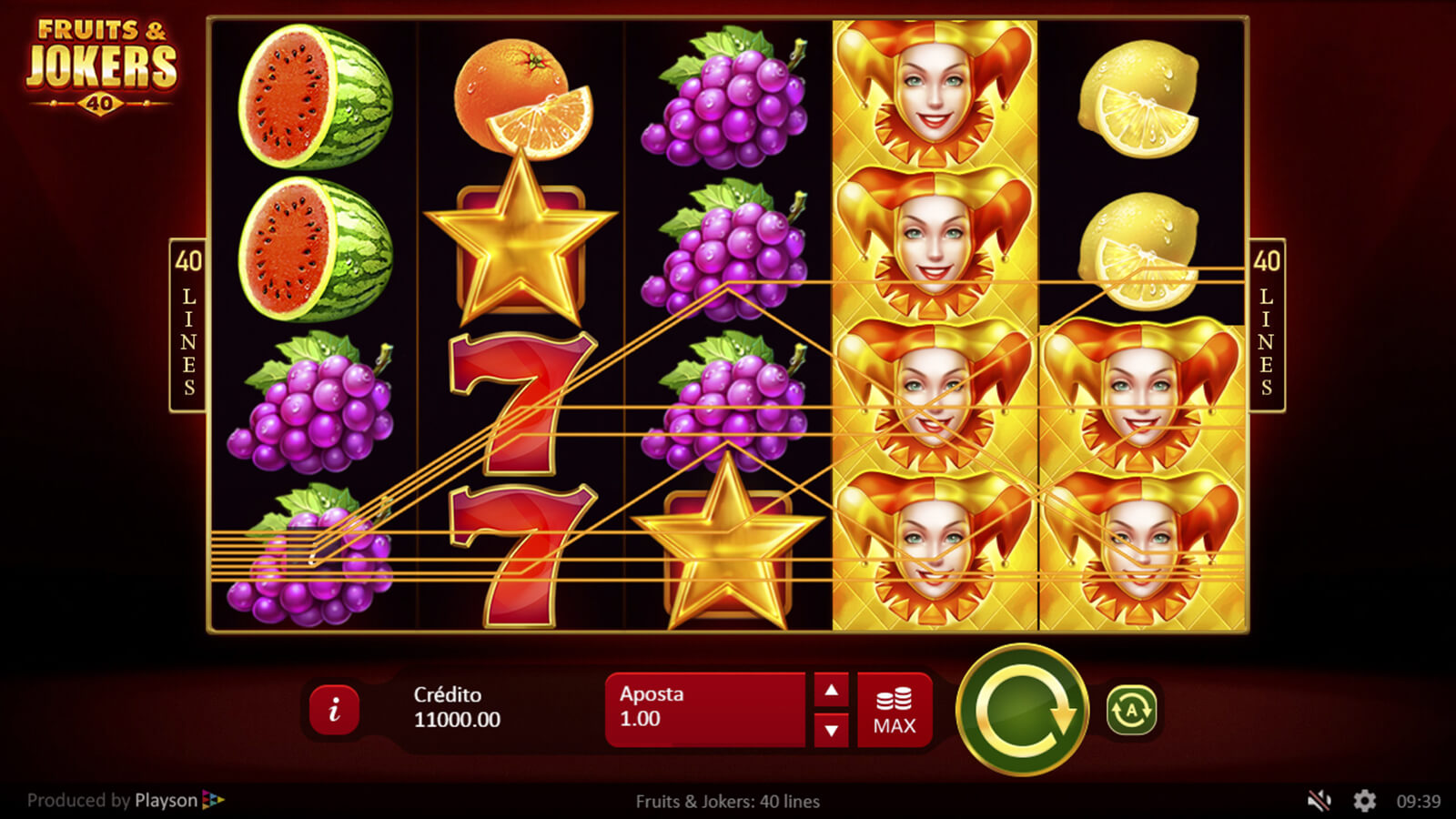The height and width of the screenshot is (819, 1456).
Task: Spin the reels with green spin button
Action: (x=1022, y=710)
